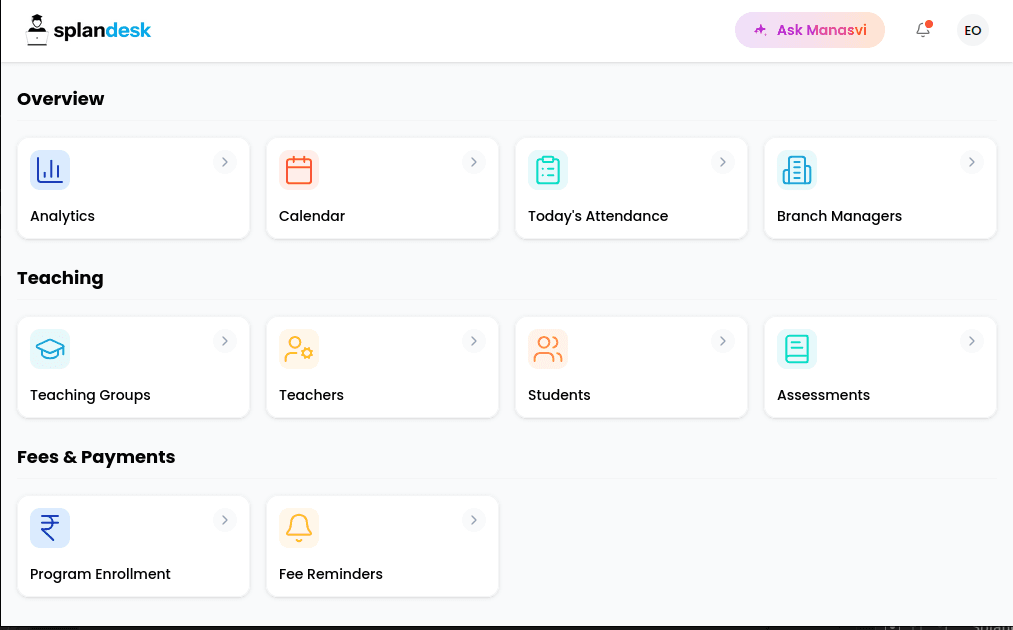Expand the Branch Managers card chevron

coord(971,162)
